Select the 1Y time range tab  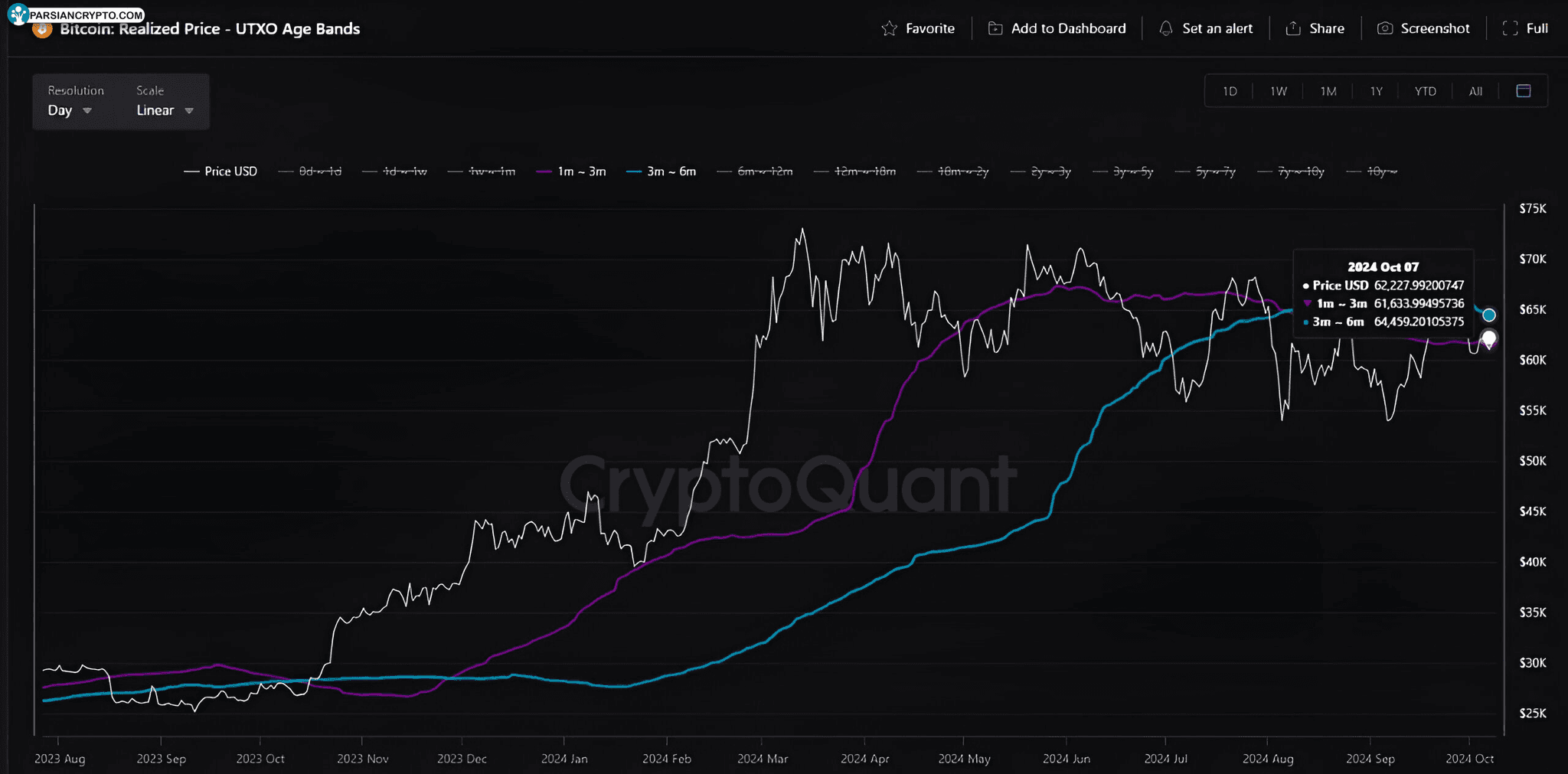(1377, 91)
